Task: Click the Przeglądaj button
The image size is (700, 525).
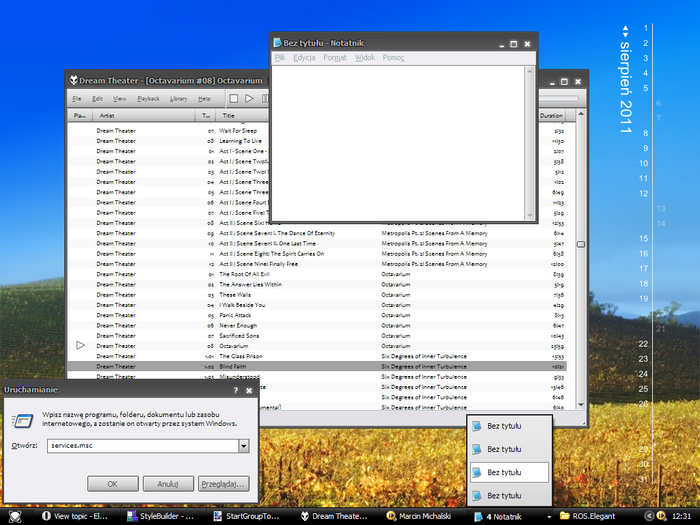Action: coord(223,483)
